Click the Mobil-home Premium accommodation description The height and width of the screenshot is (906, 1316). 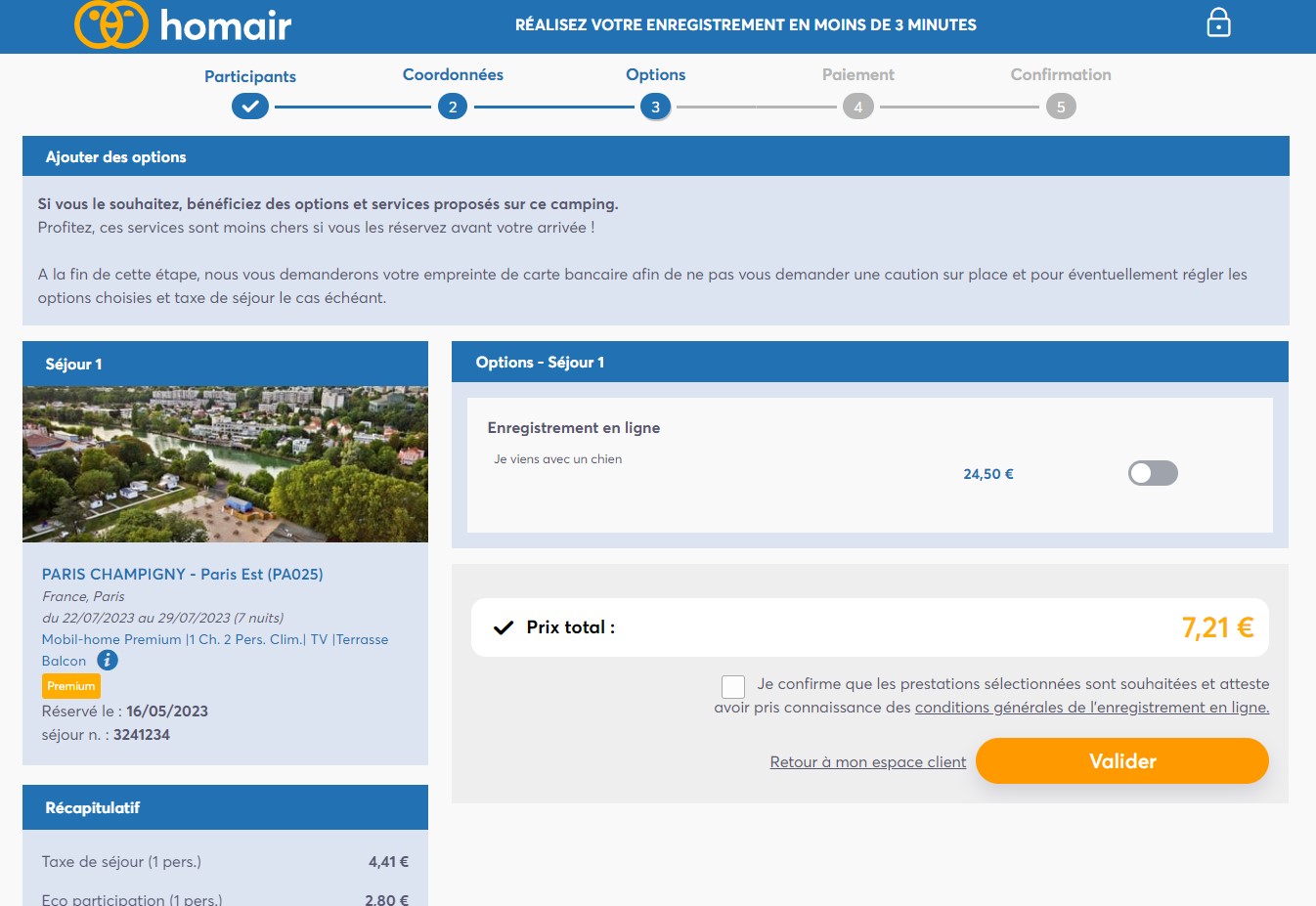215,650
